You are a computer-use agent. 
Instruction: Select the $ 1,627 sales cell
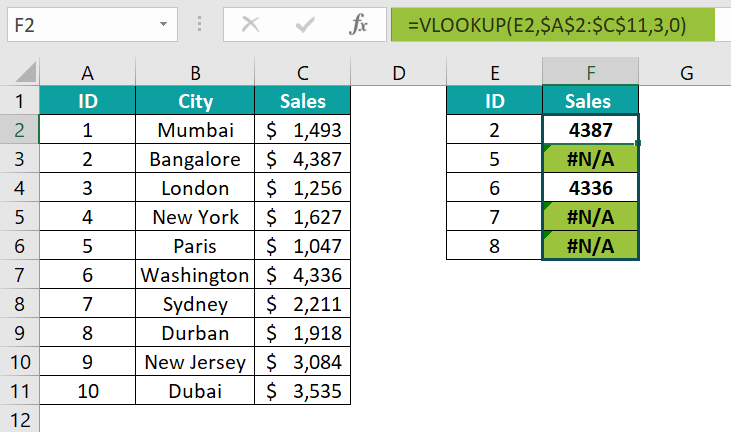click(303, 216)
